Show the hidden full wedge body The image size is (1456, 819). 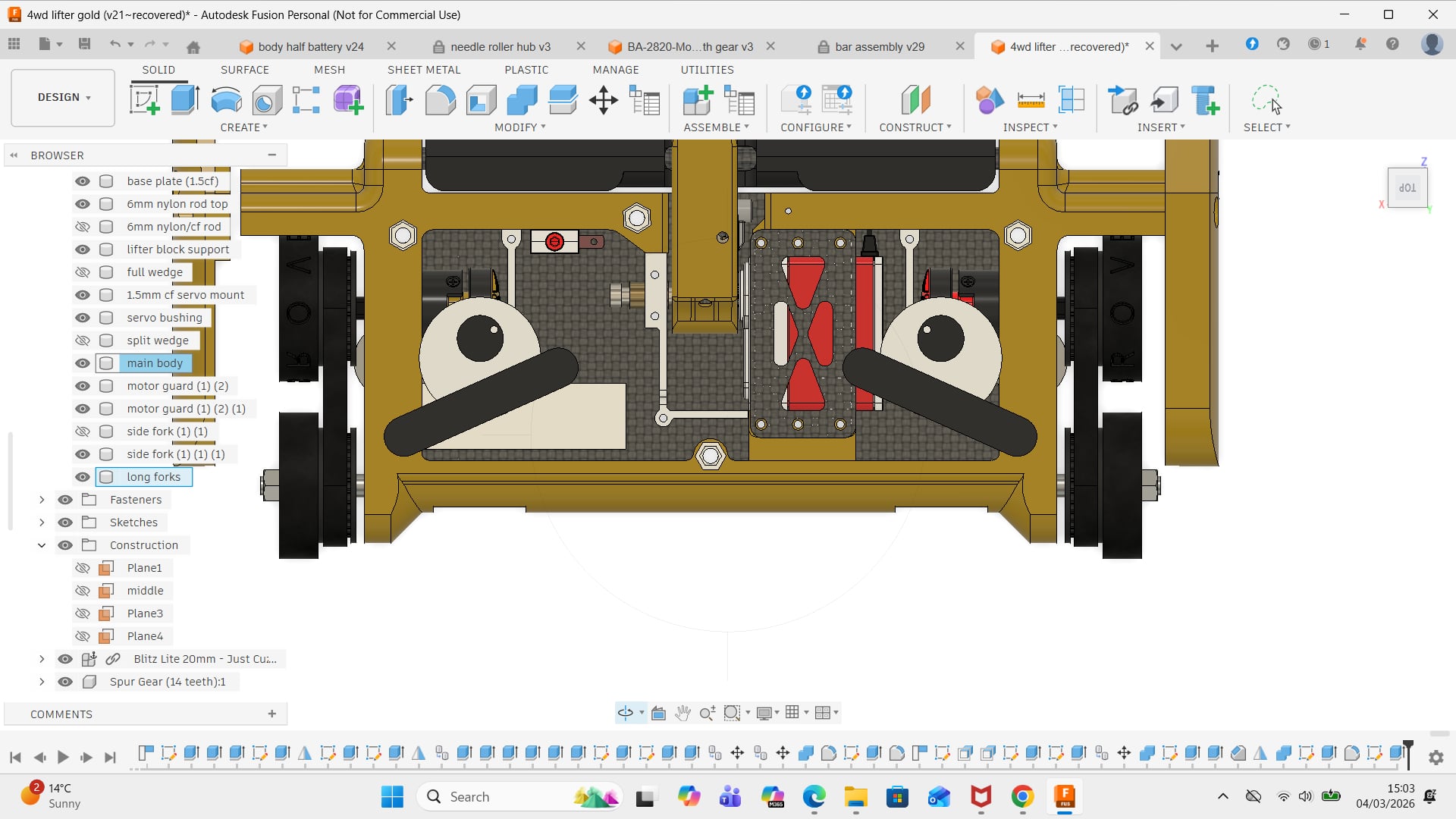point(83,272)
